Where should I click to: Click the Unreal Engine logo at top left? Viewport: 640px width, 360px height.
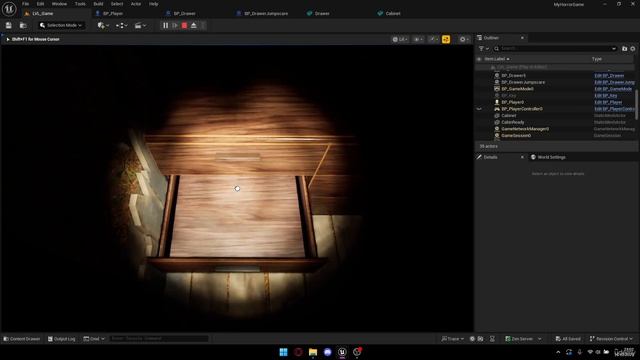pyautogui.click(x=9, y=9)
